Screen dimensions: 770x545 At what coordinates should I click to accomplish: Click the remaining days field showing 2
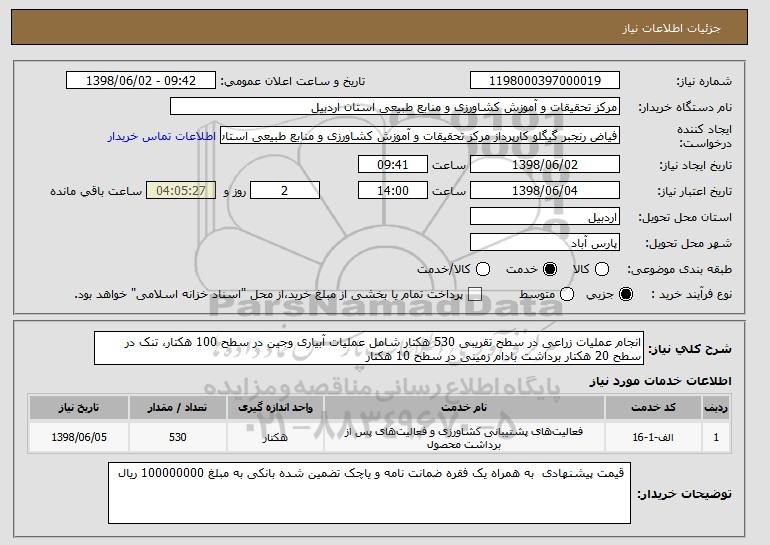click(285, 191)
